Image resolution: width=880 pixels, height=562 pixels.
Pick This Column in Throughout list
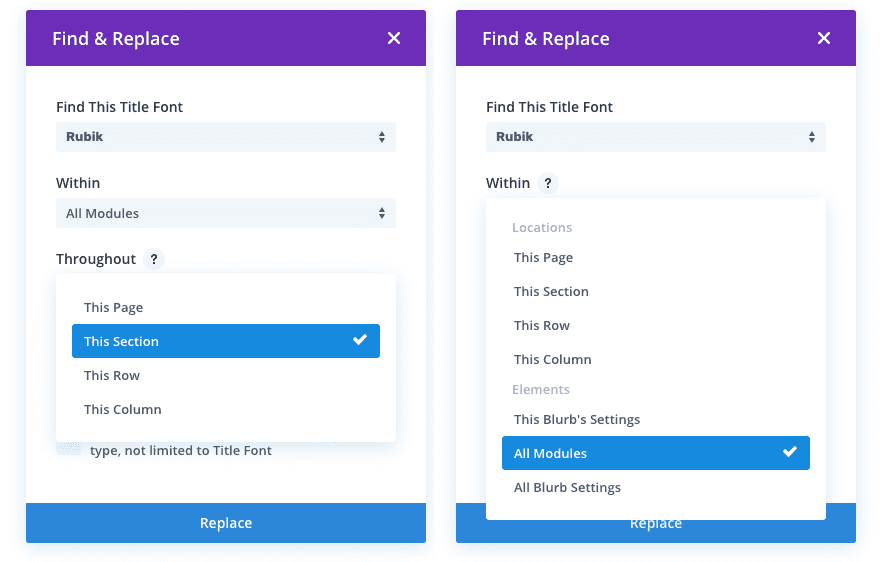coord(123,409)
